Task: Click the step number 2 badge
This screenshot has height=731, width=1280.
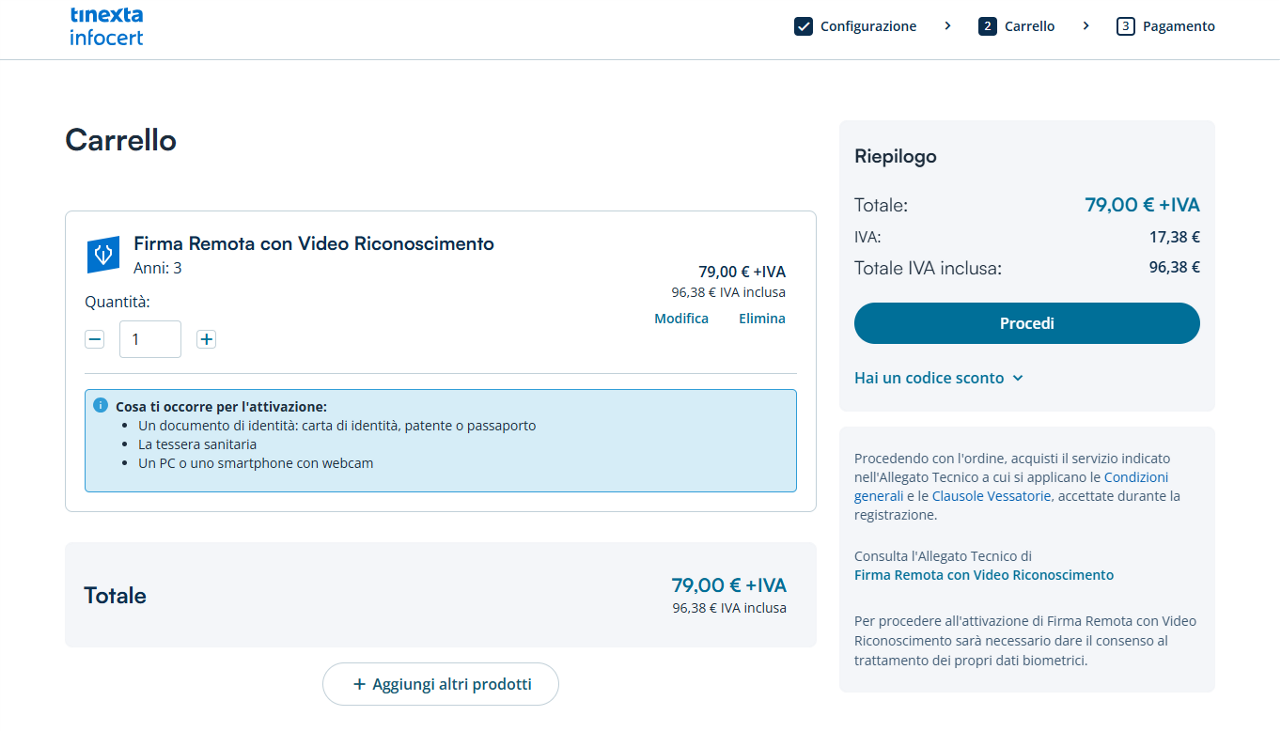Action: 987,26
